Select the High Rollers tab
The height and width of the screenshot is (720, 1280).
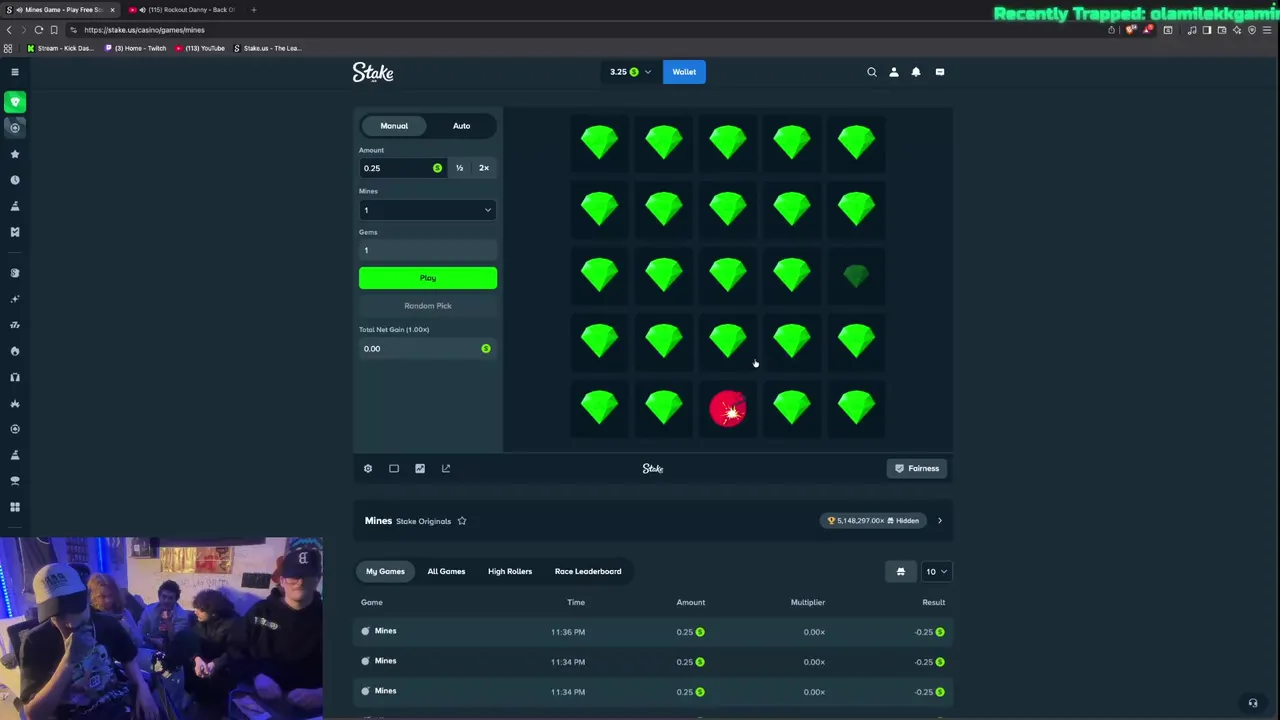tap(510, 571)
